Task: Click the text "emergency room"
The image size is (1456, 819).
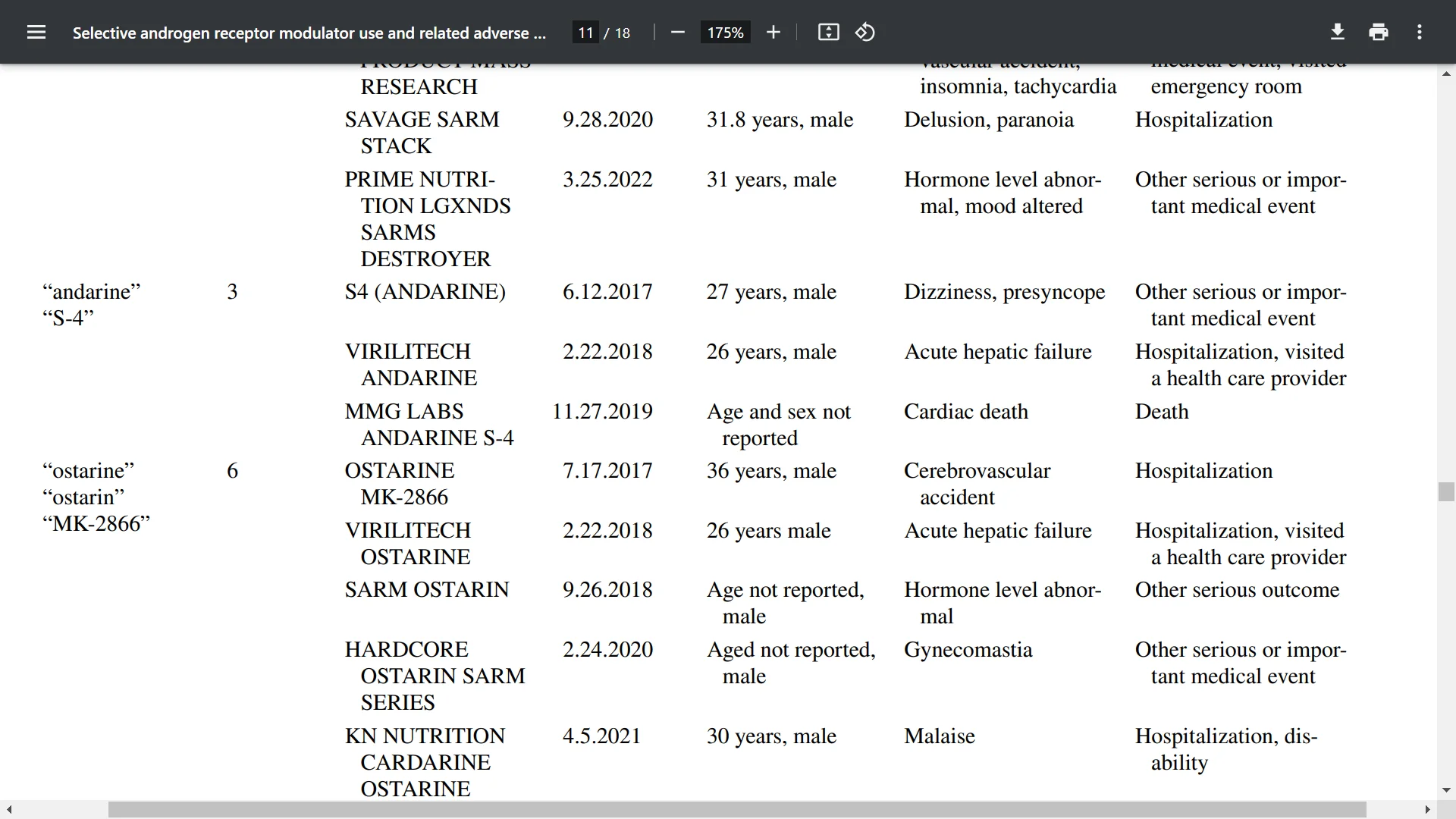Action: pos(1226,86)
